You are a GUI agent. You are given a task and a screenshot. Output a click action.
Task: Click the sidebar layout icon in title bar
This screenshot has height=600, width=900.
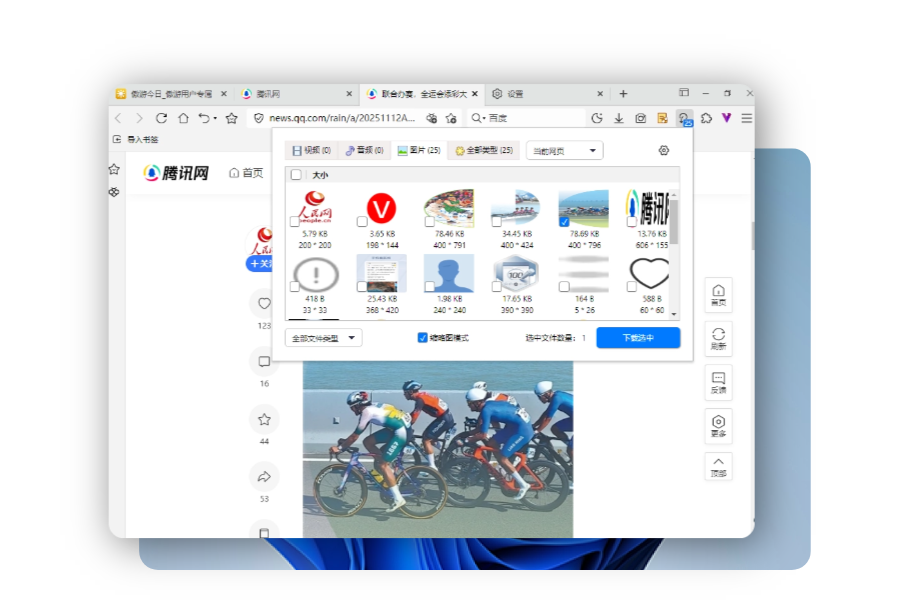[684, 92]
